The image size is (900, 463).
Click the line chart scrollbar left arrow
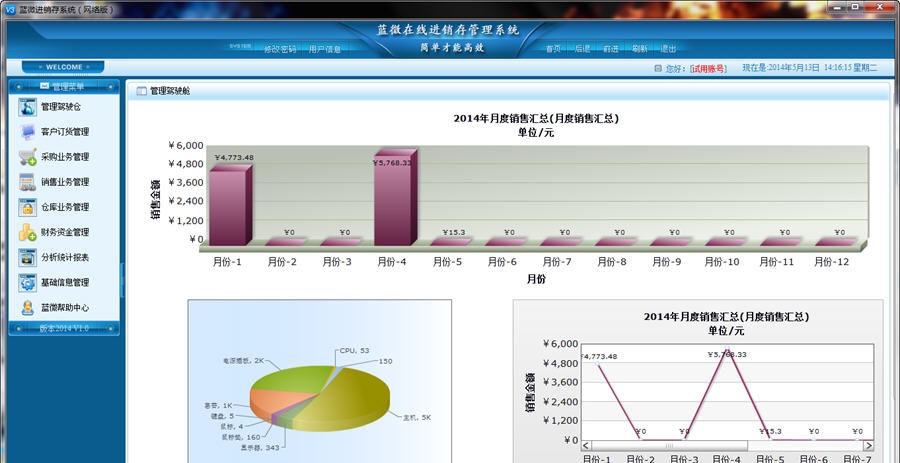tap(586, 446)
